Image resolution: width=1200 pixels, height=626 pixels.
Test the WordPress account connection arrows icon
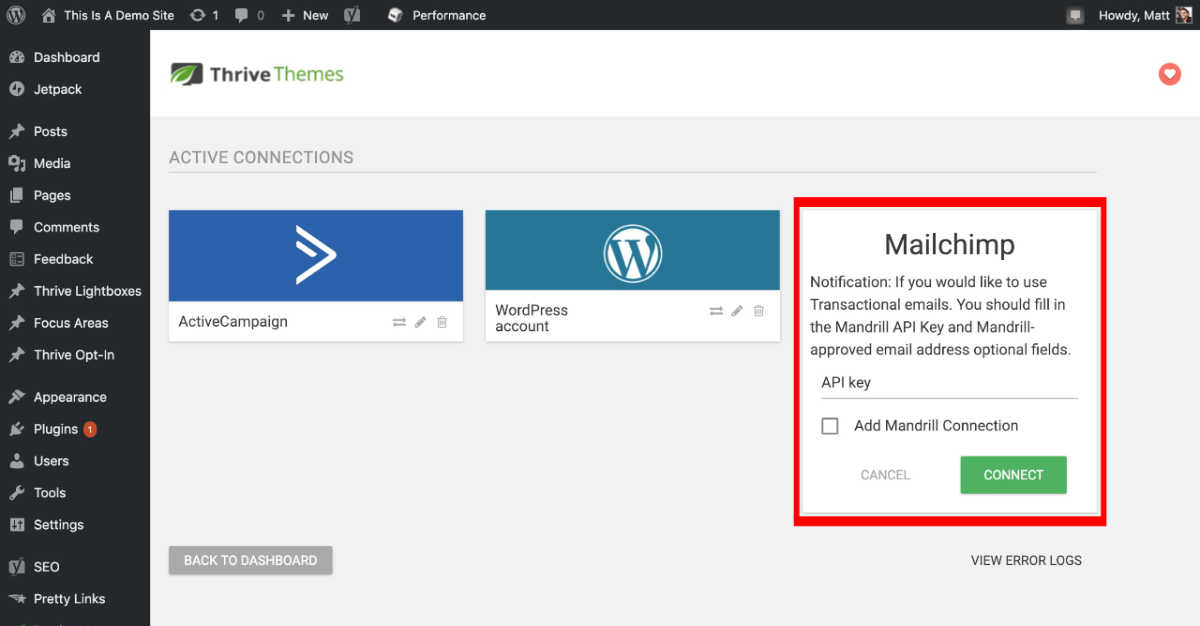click(716, 311)
